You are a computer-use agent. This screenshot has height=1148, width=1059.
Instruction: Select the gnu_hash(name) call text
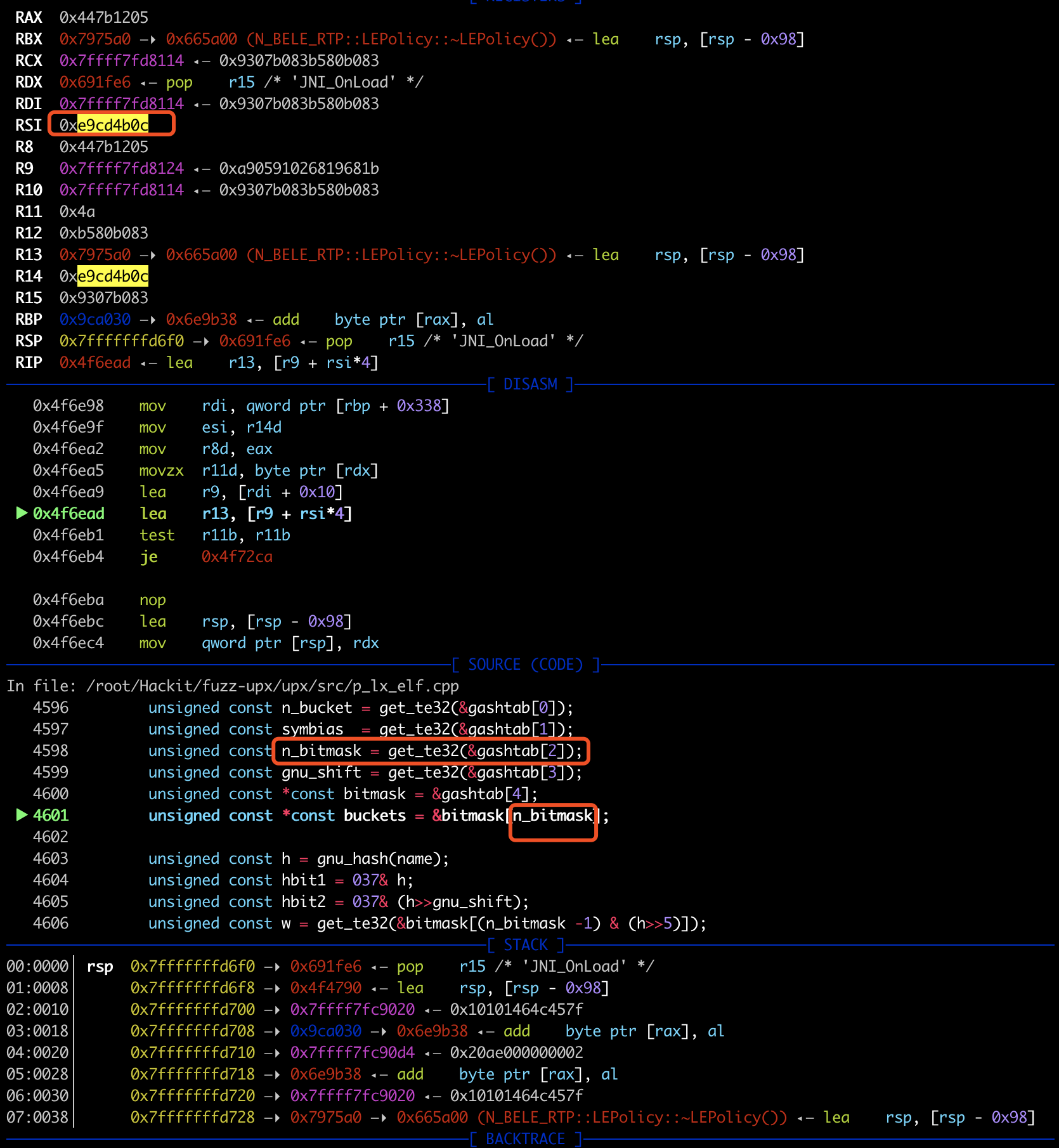tap(379, 859)
